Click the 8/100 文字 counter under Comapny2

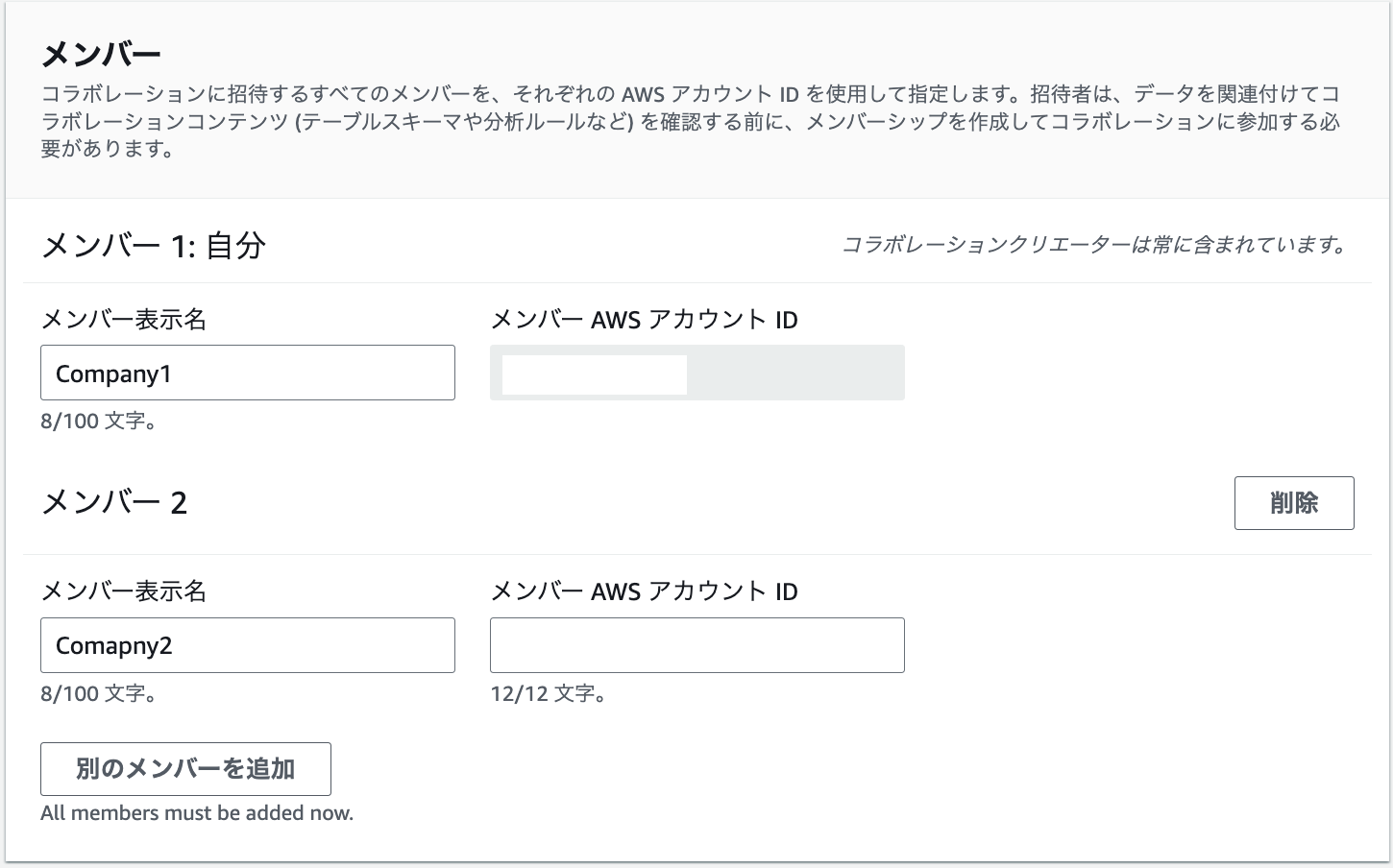pos(99,693)
